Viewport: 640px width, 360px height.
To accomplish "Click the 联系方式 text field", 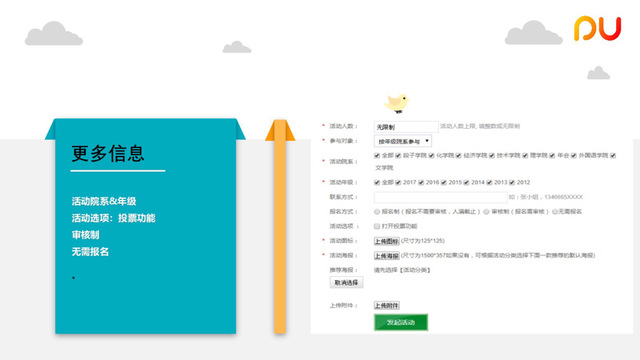I will click(440, 197).
